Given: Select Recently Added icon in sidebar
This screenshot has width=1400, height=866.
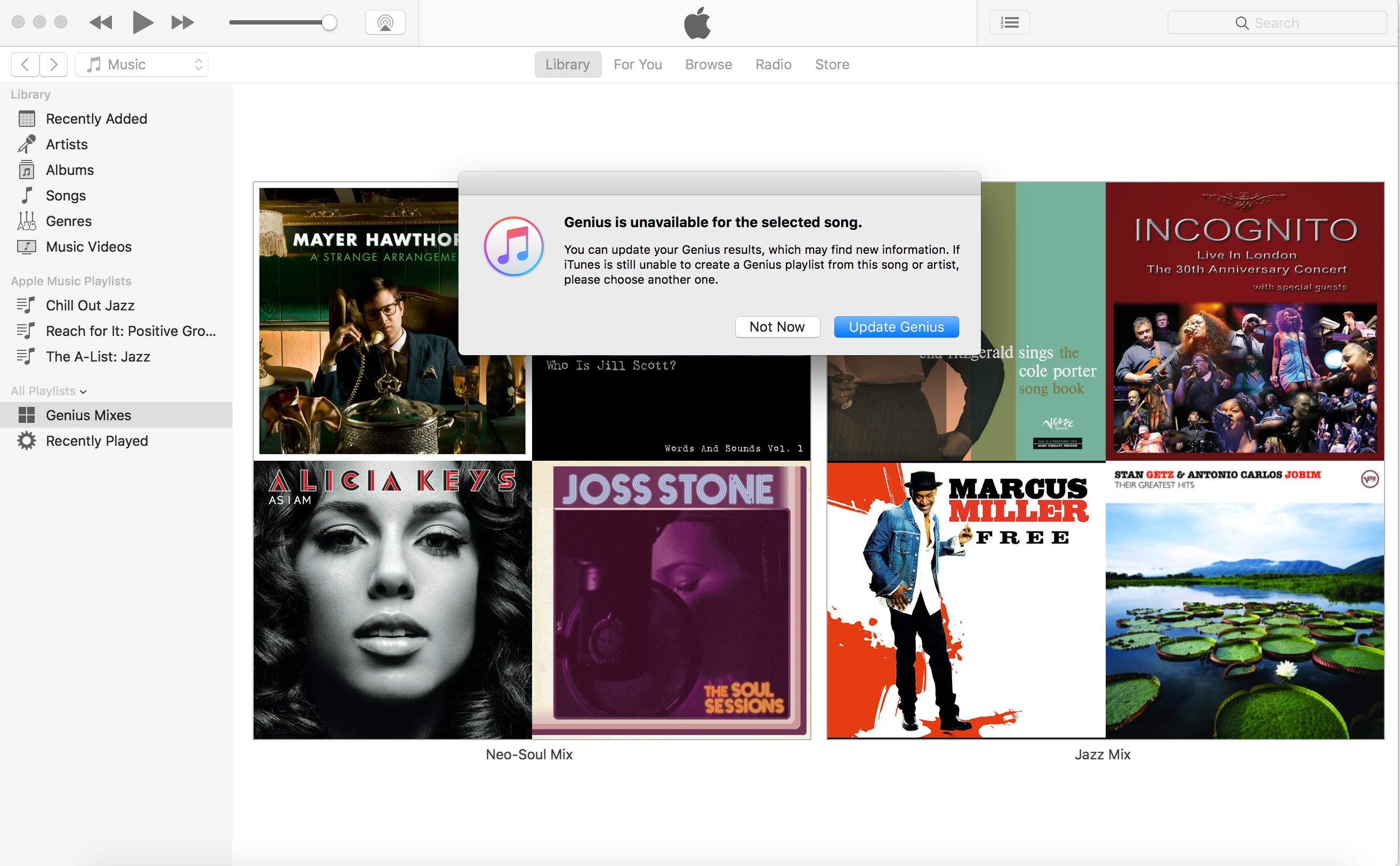Looking at the screenshot, I should (26, 118).
